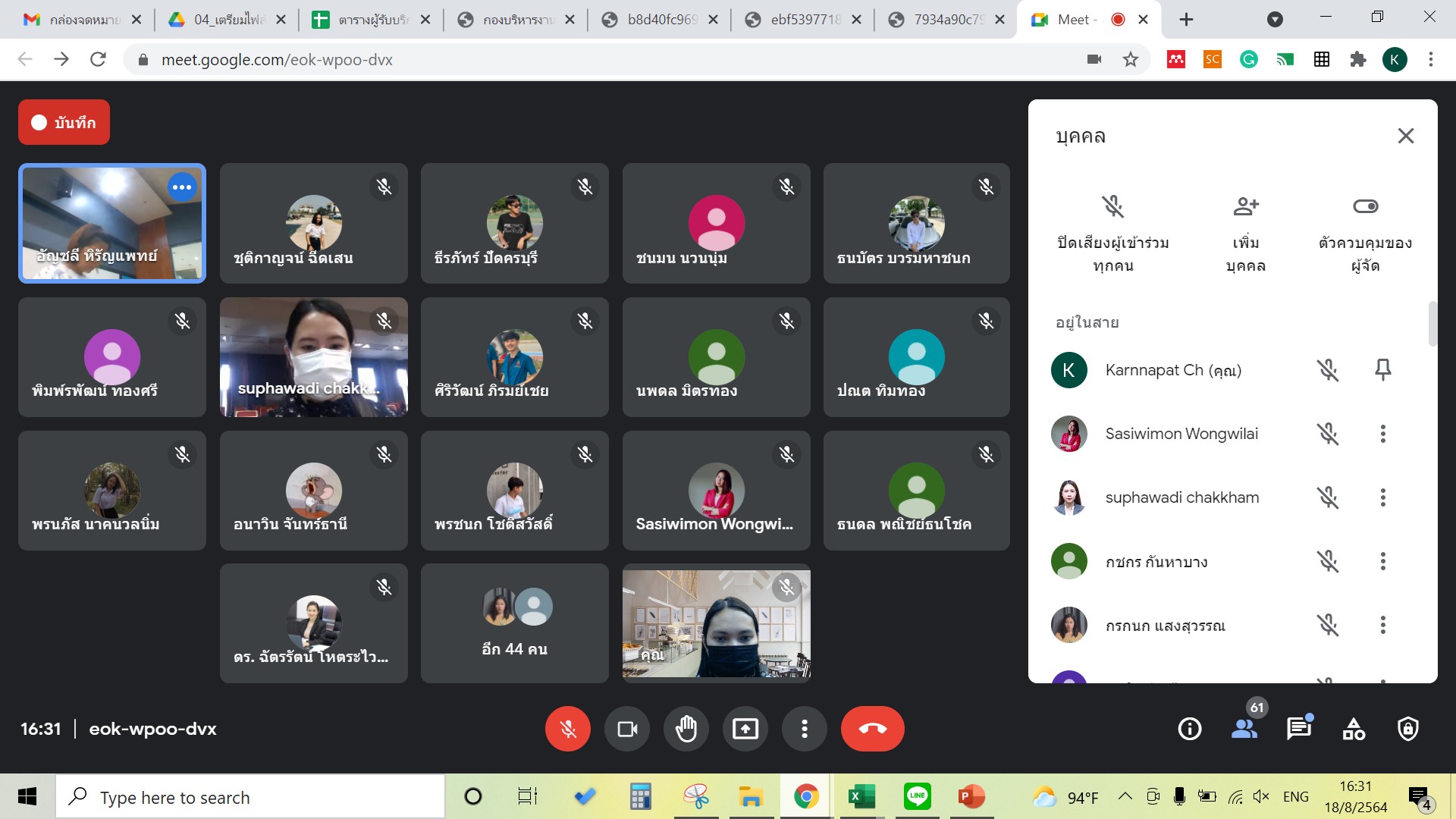Switch to the 04 Google Drive tab
1456x819 pixels.
coord(227,20)
